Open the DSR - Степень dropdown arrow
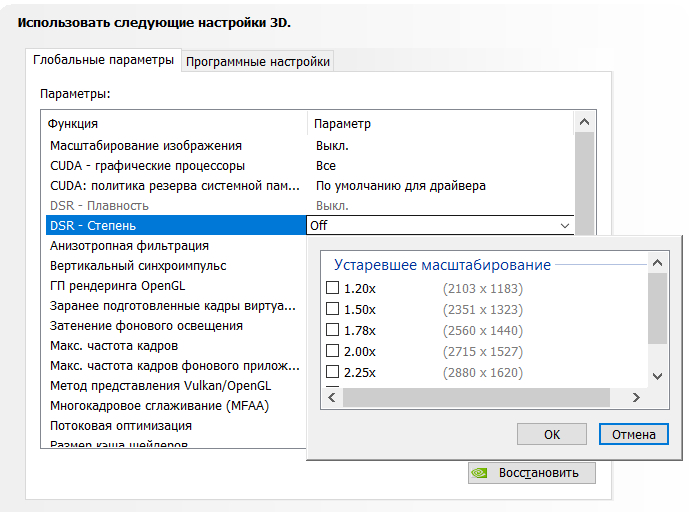This screenshot has height=512, width=700. (x=565, y=226)
